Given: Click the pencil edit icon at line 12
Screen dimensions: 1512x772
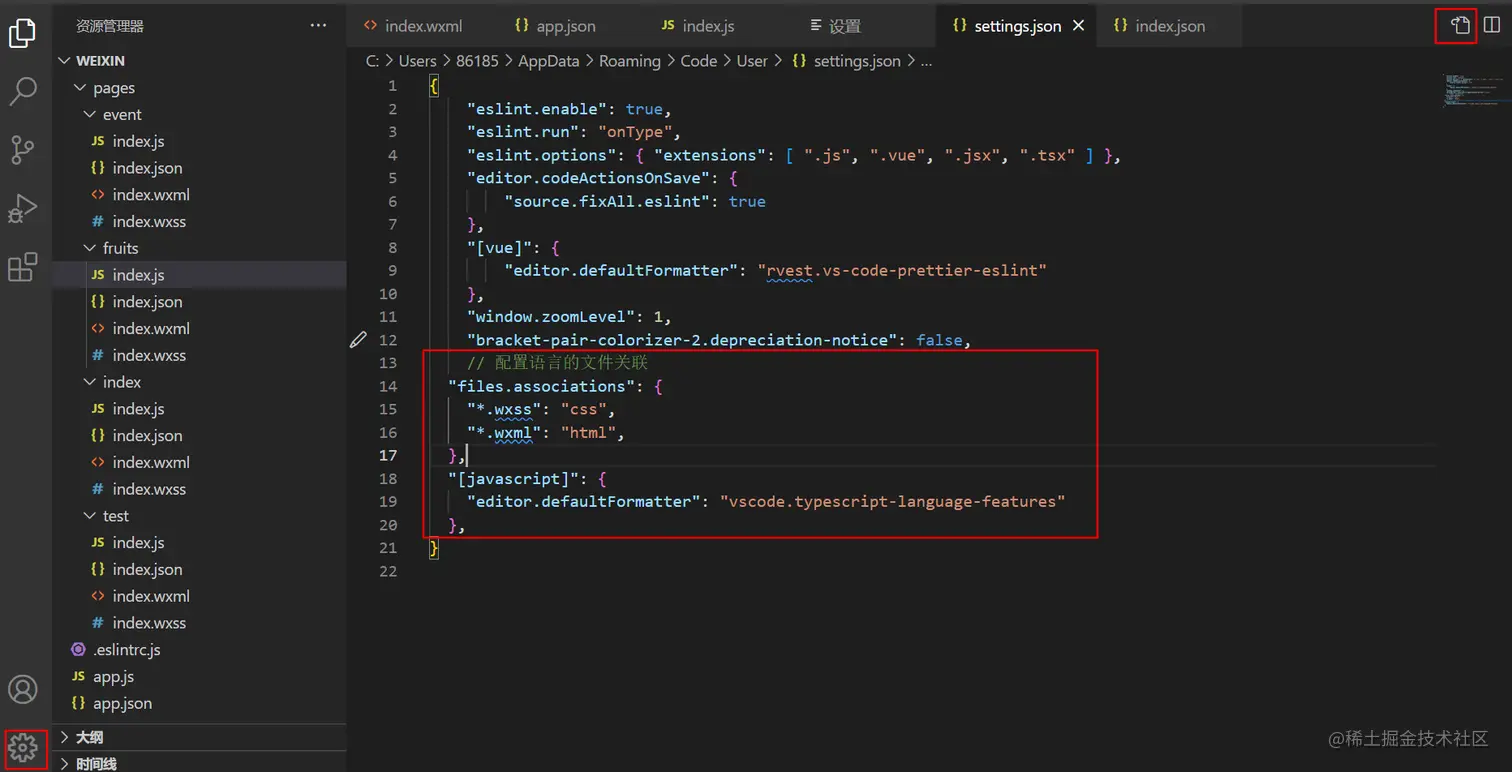Looking at the screenshot, I should (358, 340).
